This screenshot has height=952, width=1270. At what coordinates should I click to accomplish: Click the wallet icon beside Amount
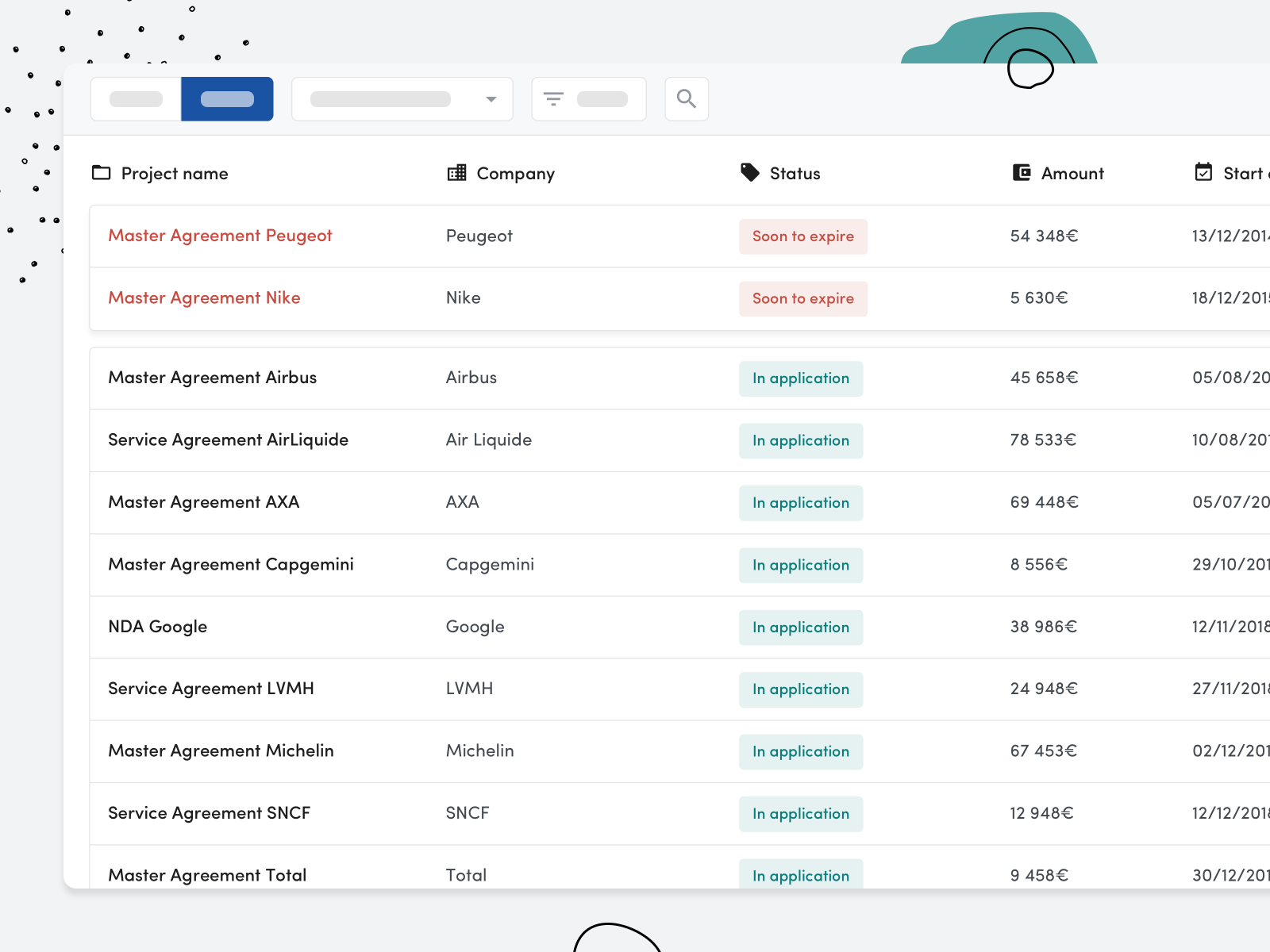click(1022, 173)
